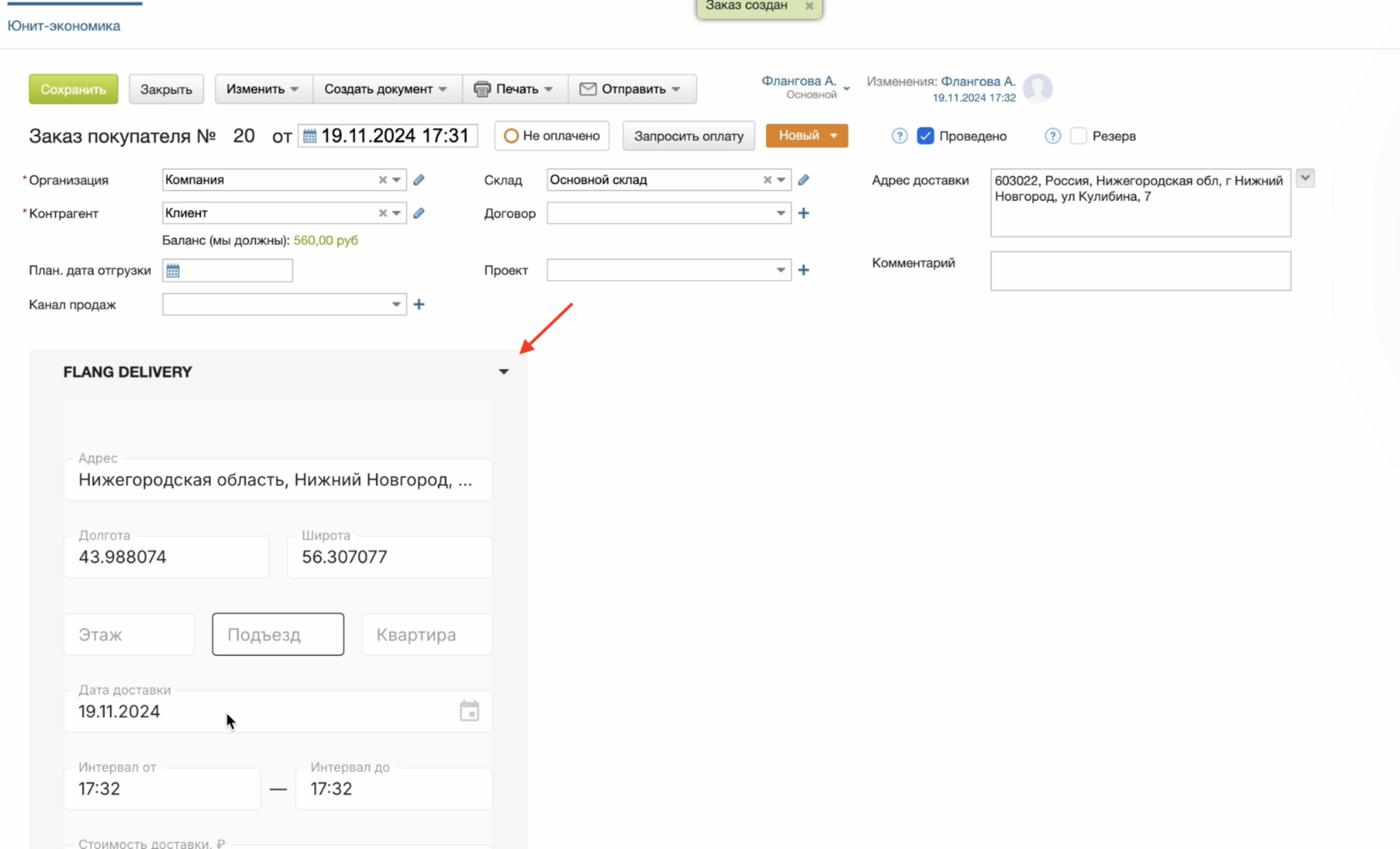This screenshot has height=849, width=1400.
Task: Click the user avatar near Изменения
Action: click(x=1037, y=88)
